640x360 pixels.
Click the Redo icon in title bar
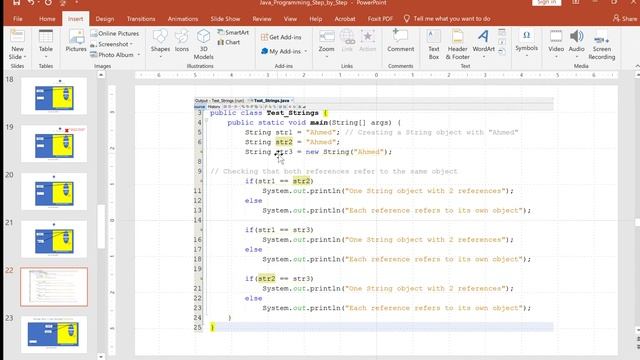pyautogui.click(x=48, y=2)
